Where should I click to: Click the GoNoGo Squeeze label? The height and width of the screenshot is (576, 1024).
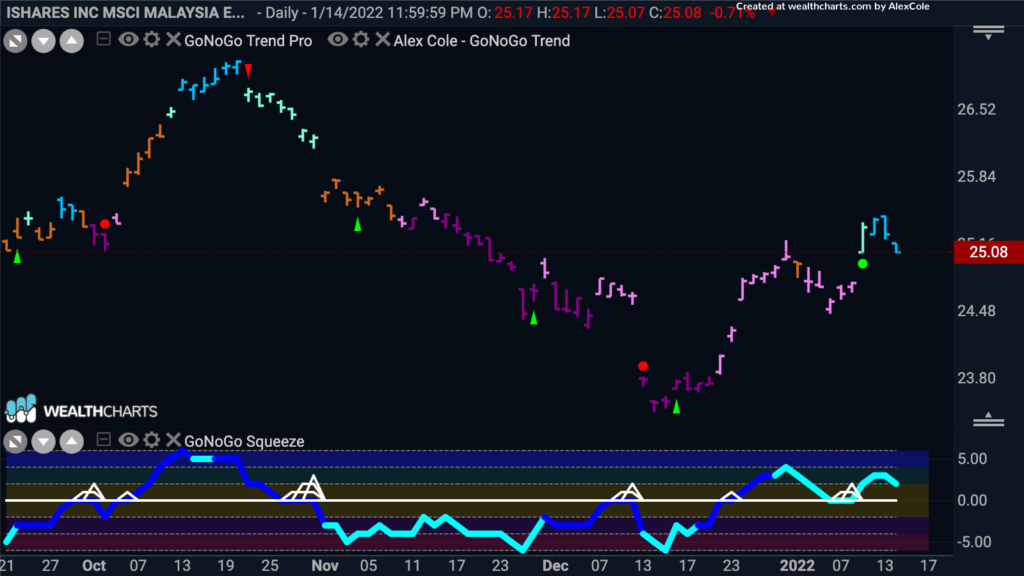click(x=244, y=441)
